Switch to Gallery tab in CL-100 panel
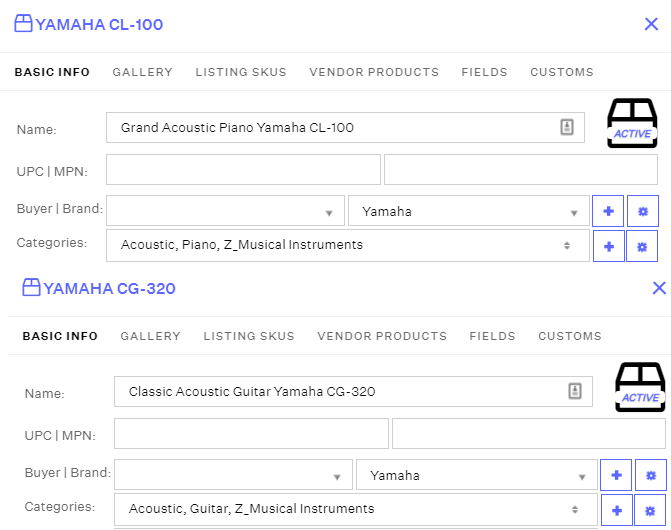The width and height of the screenshot is (671, 530). pos(142,72)
